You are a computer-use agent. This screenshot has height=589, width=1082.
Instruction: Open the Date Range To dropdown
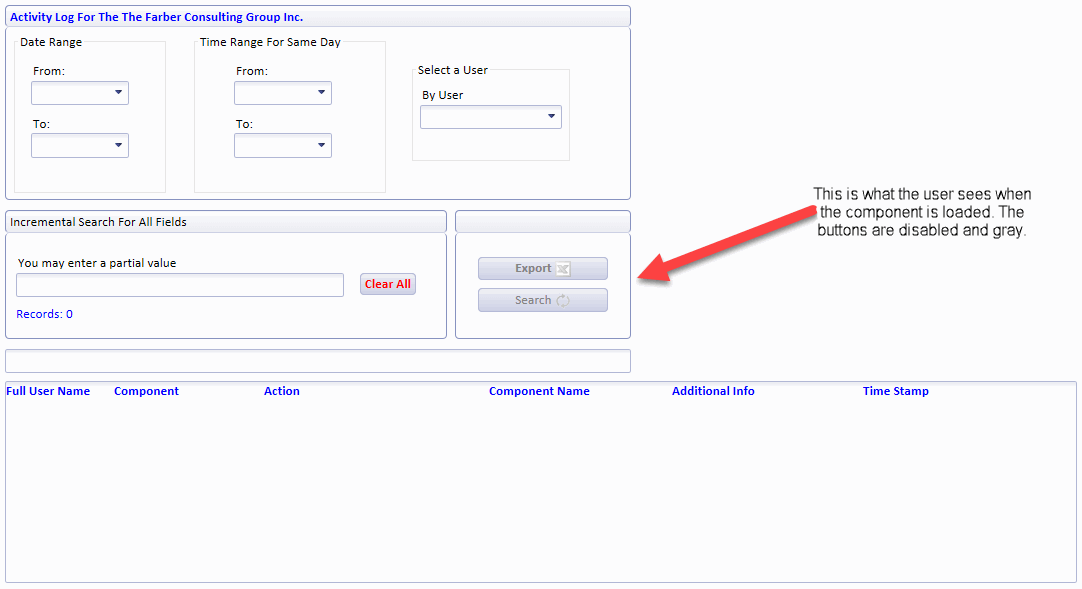pyautogui.click(x=80, y=146)
